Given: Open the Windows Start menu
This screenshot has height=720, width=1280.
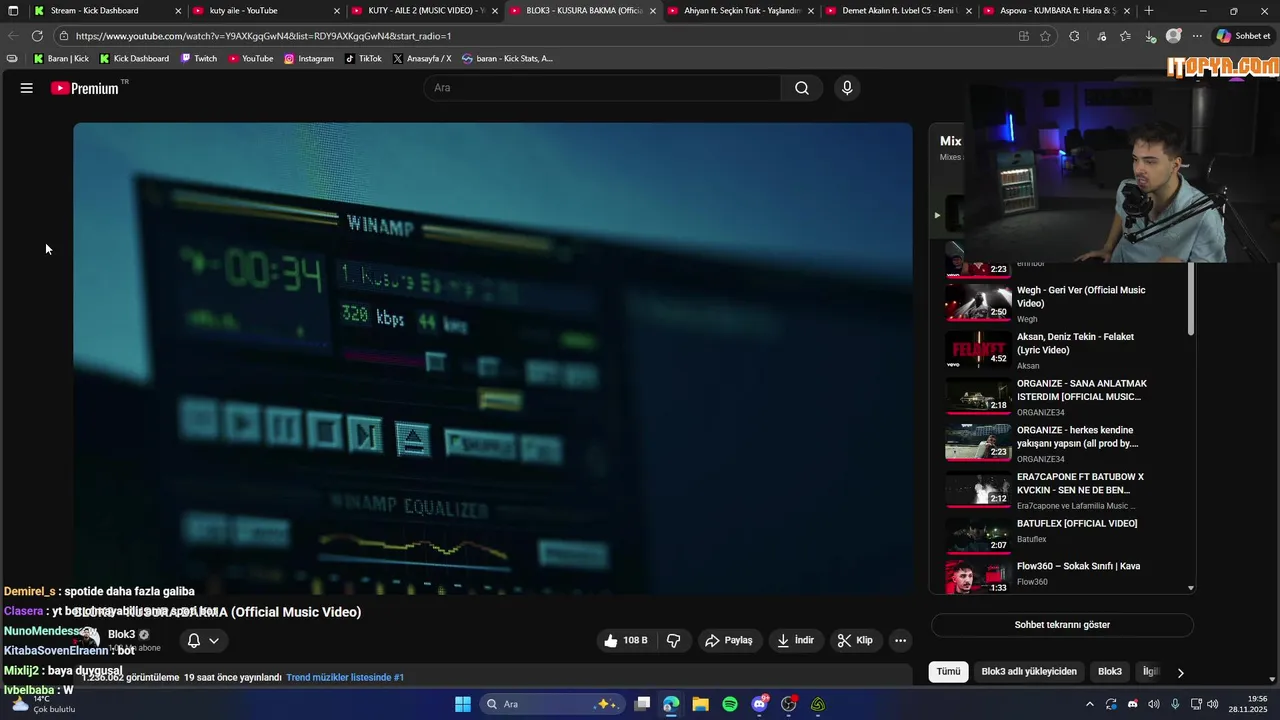Looking at the screenshot, I should pos(463,704).
